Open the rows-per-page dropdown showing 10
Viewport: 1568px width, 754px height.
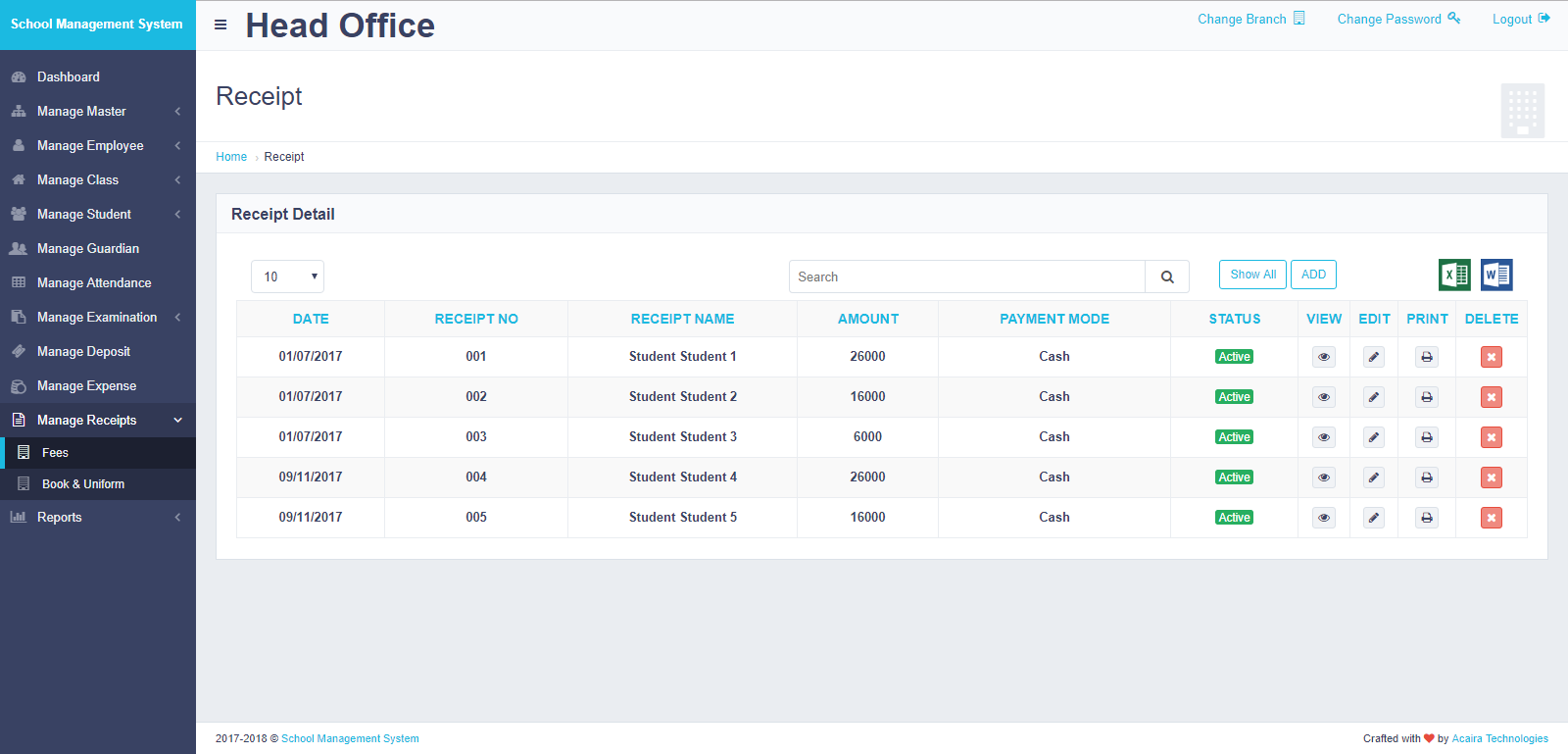coord(287,276)
